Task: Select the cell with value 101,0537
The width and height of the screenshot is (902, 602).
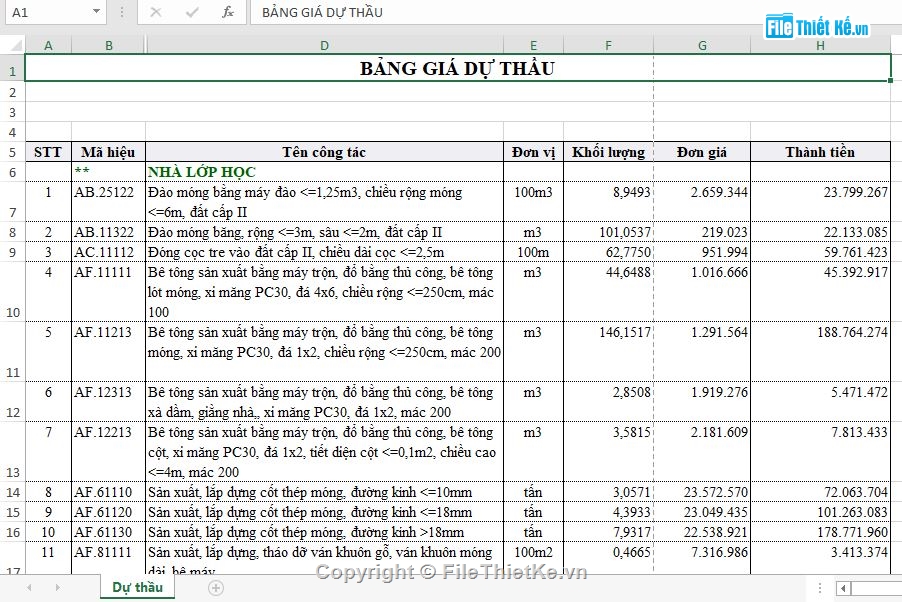Action: coord(609,232)
